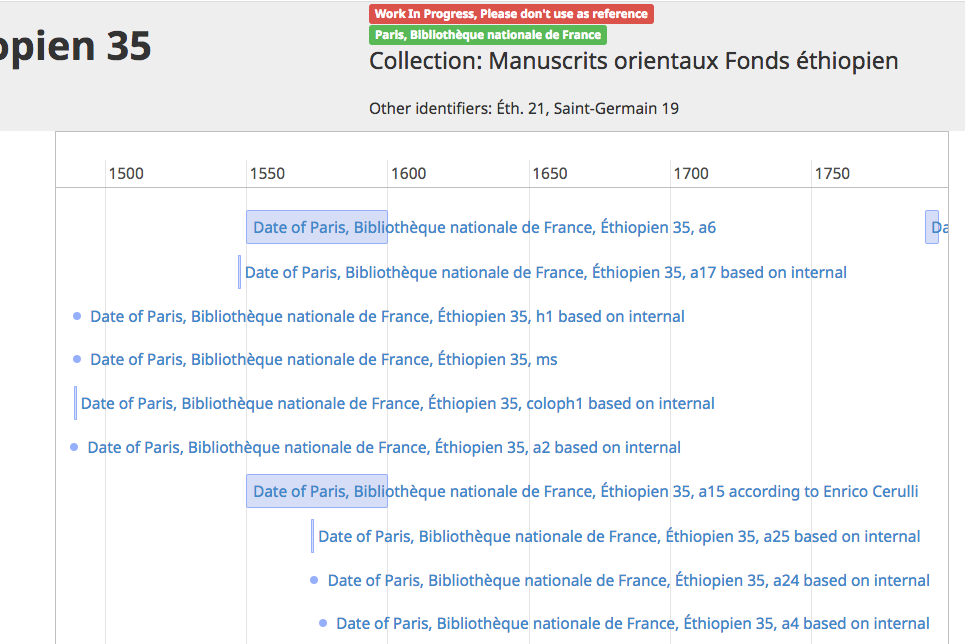The height and width of the screenshot is (644, 965).
Task: Select the coloph1 timeline line marker
Action: pos(76,403)
